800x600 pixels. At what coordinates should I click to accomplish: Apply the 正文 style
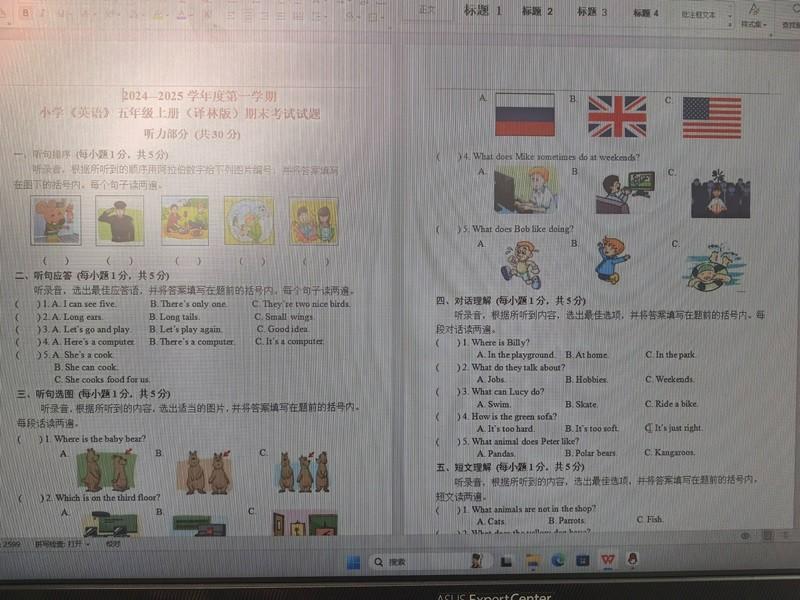click(427, 10)
